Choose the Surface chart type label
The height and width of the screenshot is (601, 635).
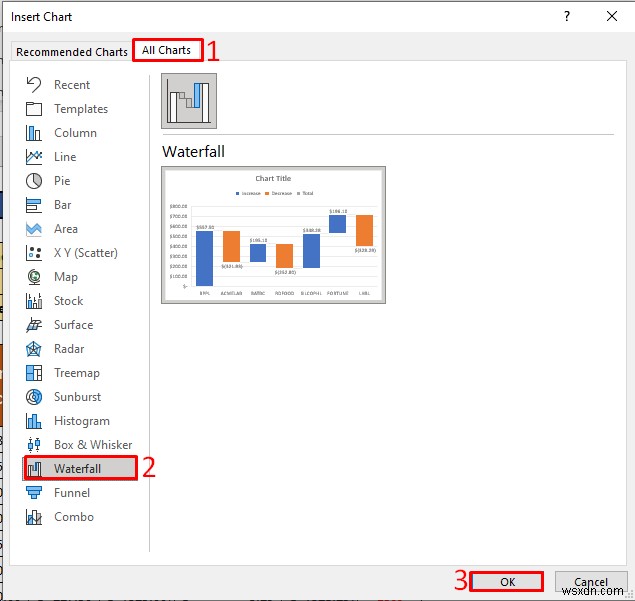pyautogui.click(x=74, y=325)
